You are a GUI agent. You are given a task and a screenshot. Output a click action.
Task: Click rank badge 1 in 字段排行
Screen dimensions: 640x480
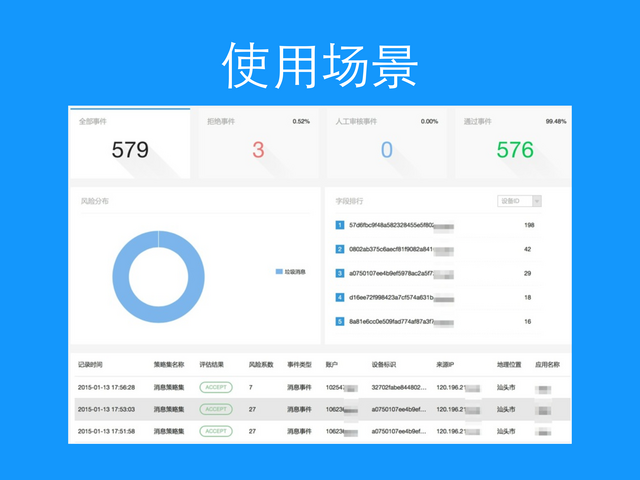[340, 225]
